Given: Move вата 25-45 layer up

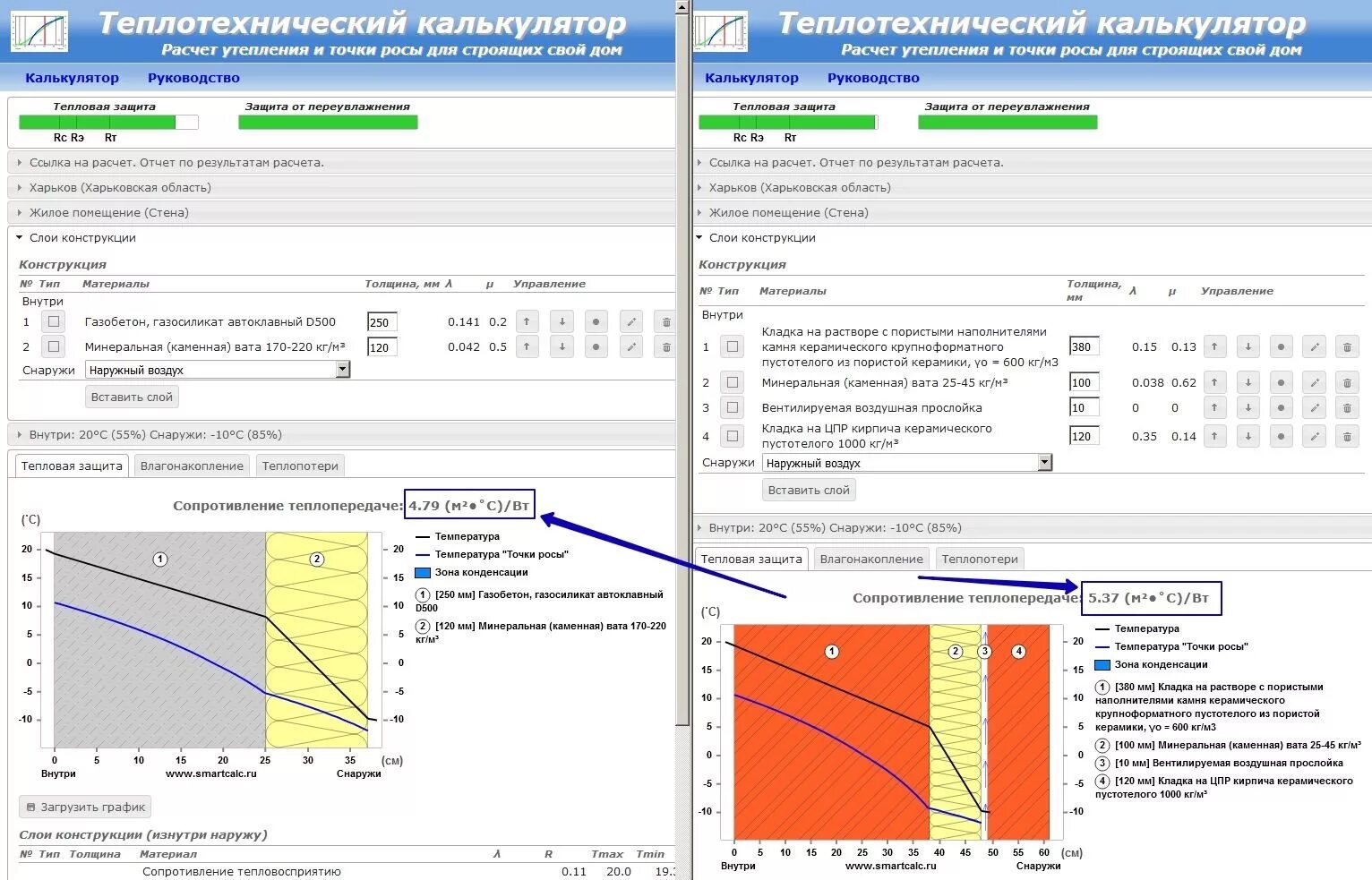Looking at the screenshot, I should pyautogui.click(x=1214, y=382).
